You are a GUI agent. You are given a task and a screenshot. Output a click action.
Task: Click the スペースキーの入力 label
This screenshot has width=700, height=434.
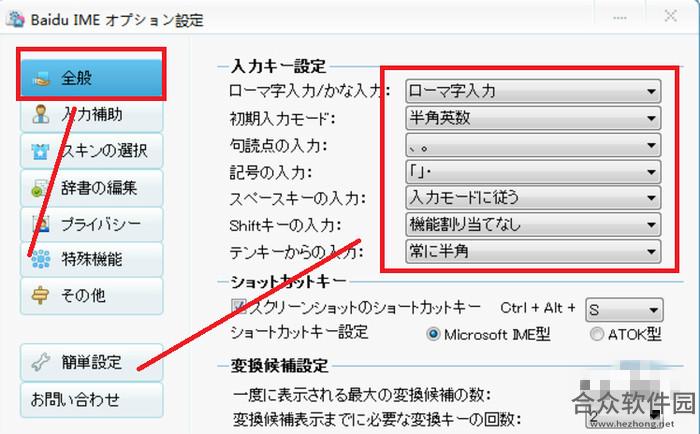(298, 199)
